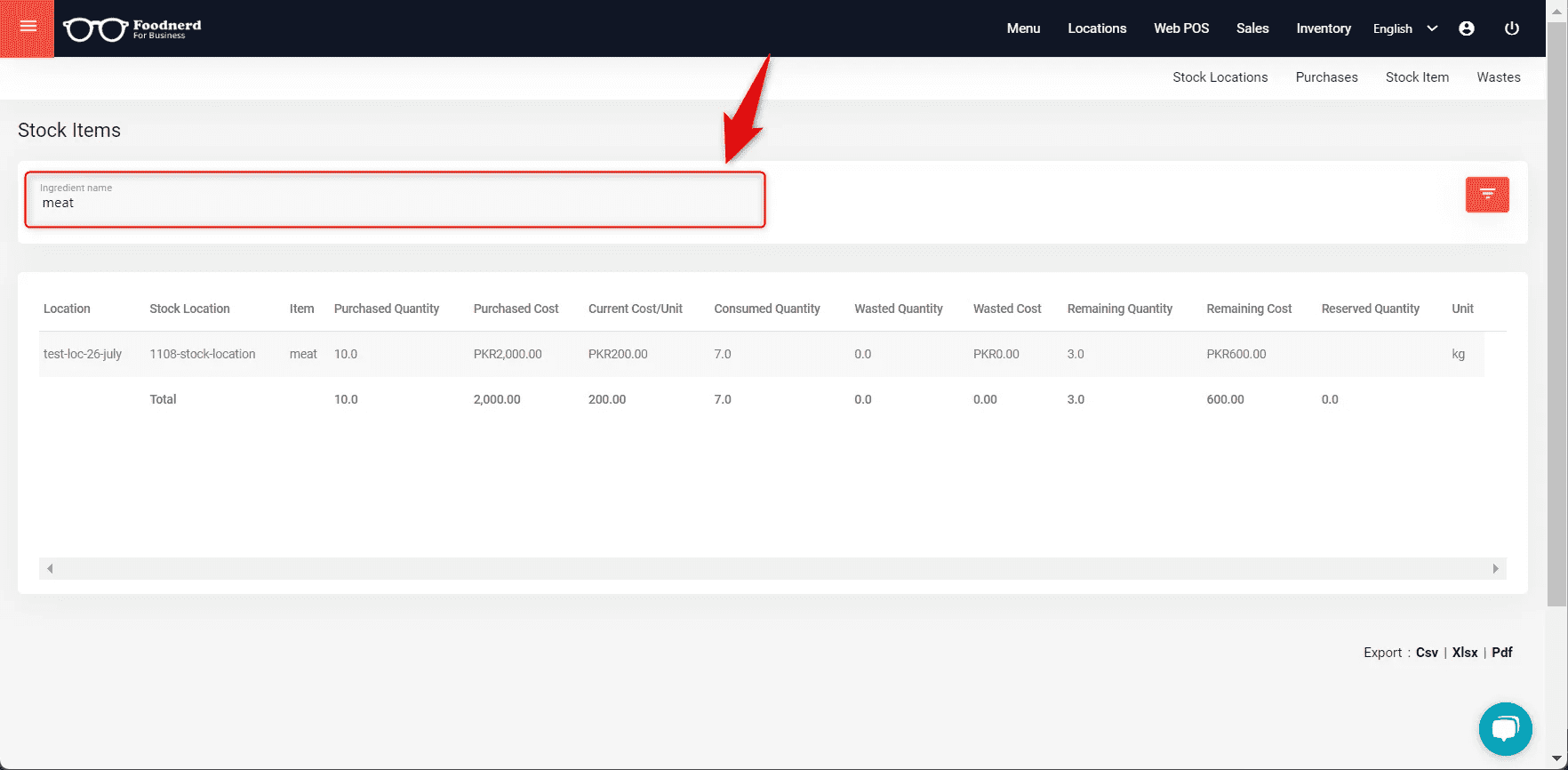Click the horizontal table scrollbar track
This screenshot has height=770, width=1568.
pos(772,568)
